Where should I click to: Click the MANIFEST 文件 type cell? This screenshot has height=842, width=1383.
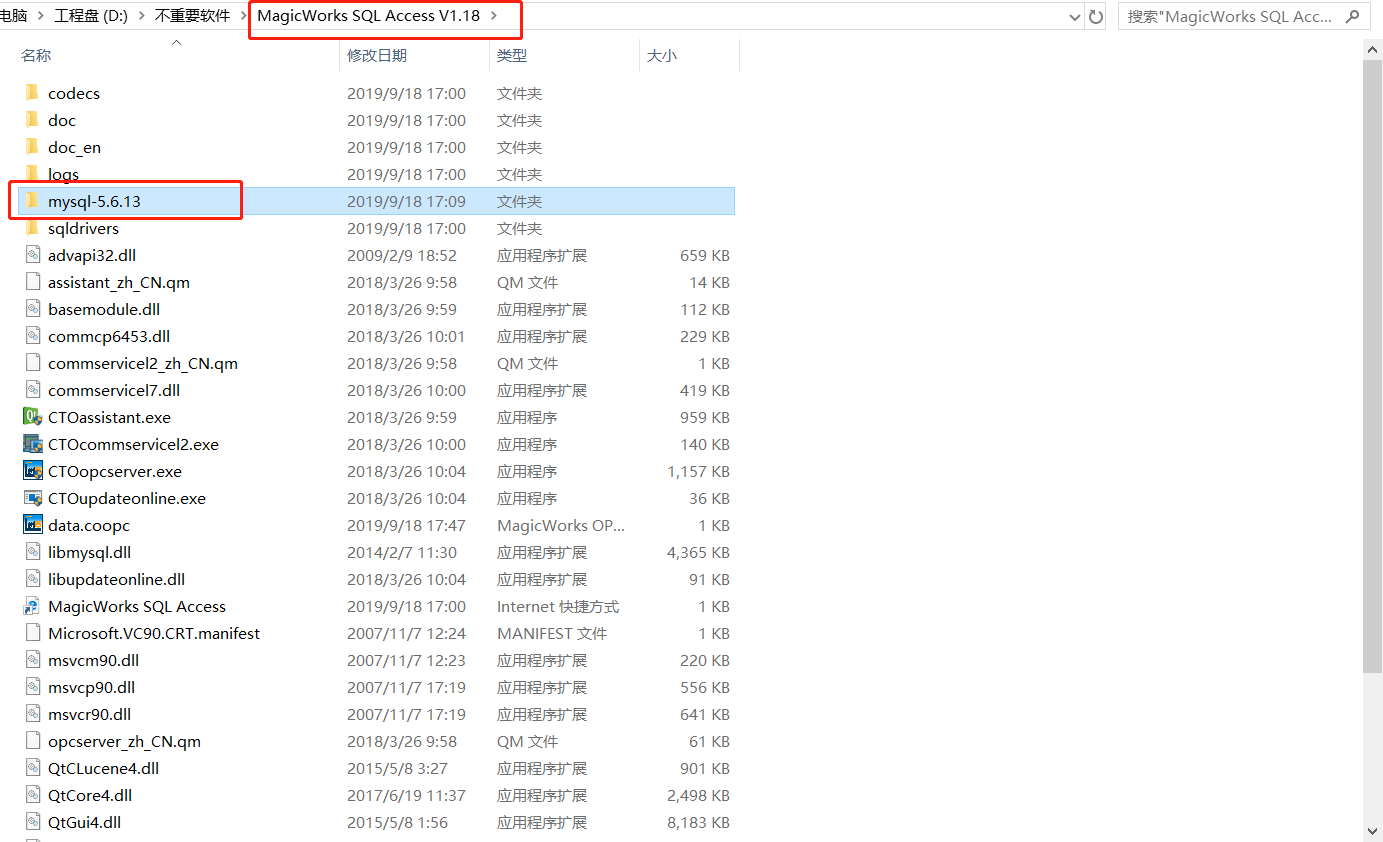coord(552,633)
